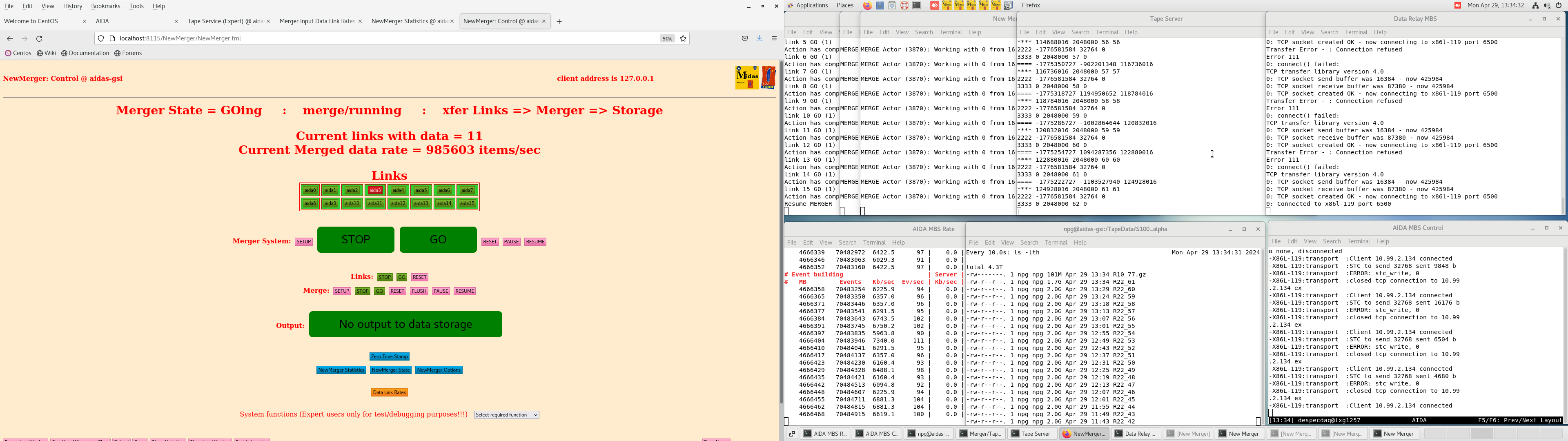Switch to Data Relay window in taskbar
The image size is (1568, 441).
click(x=1136, y=434)
